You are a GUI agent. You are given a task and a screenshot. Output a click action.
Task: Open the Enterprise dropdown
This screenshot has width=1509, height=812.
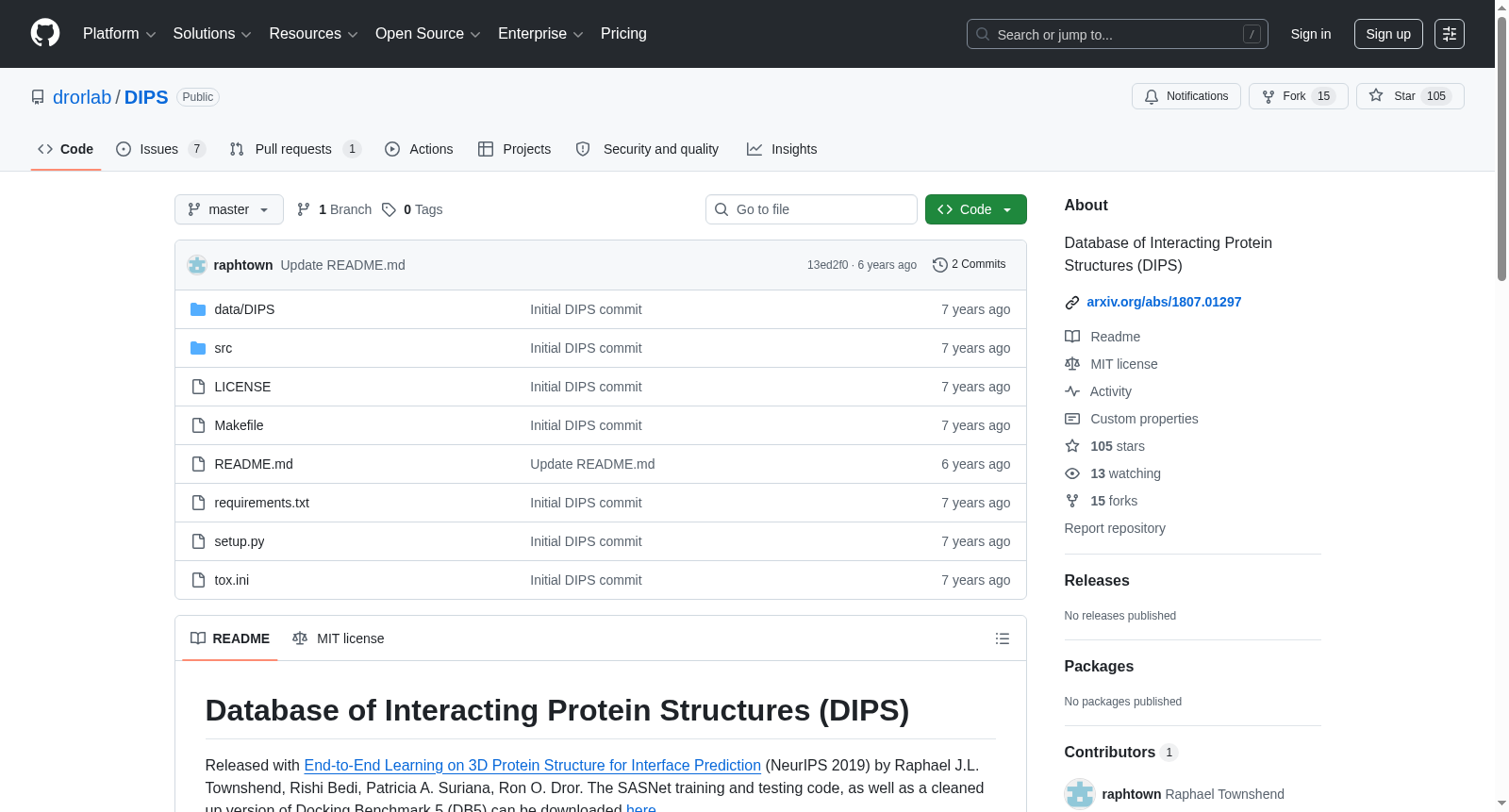tap(540, 34)
